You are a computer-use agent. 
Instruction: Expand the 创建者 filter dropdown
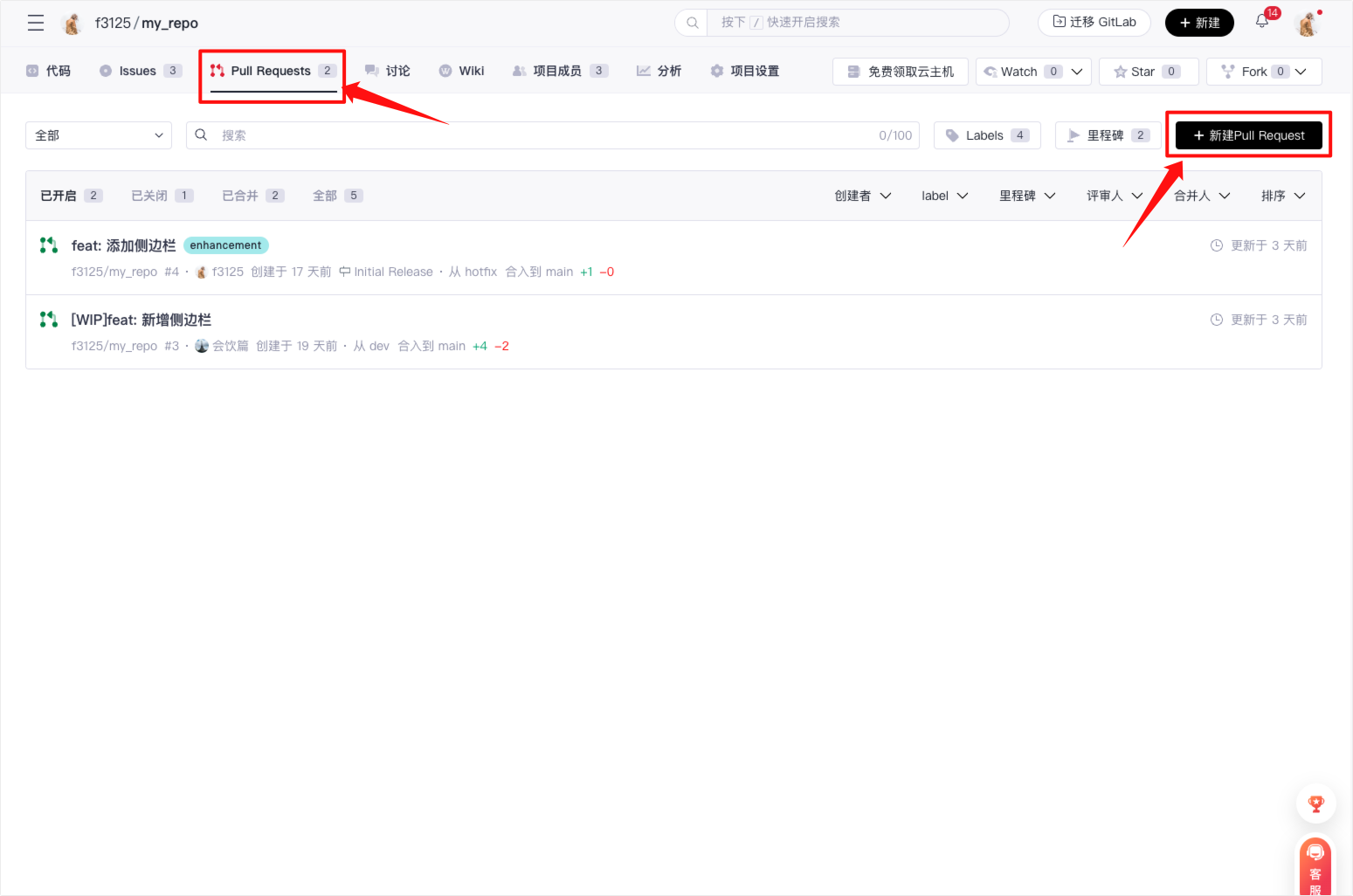[x=862, y=196]
